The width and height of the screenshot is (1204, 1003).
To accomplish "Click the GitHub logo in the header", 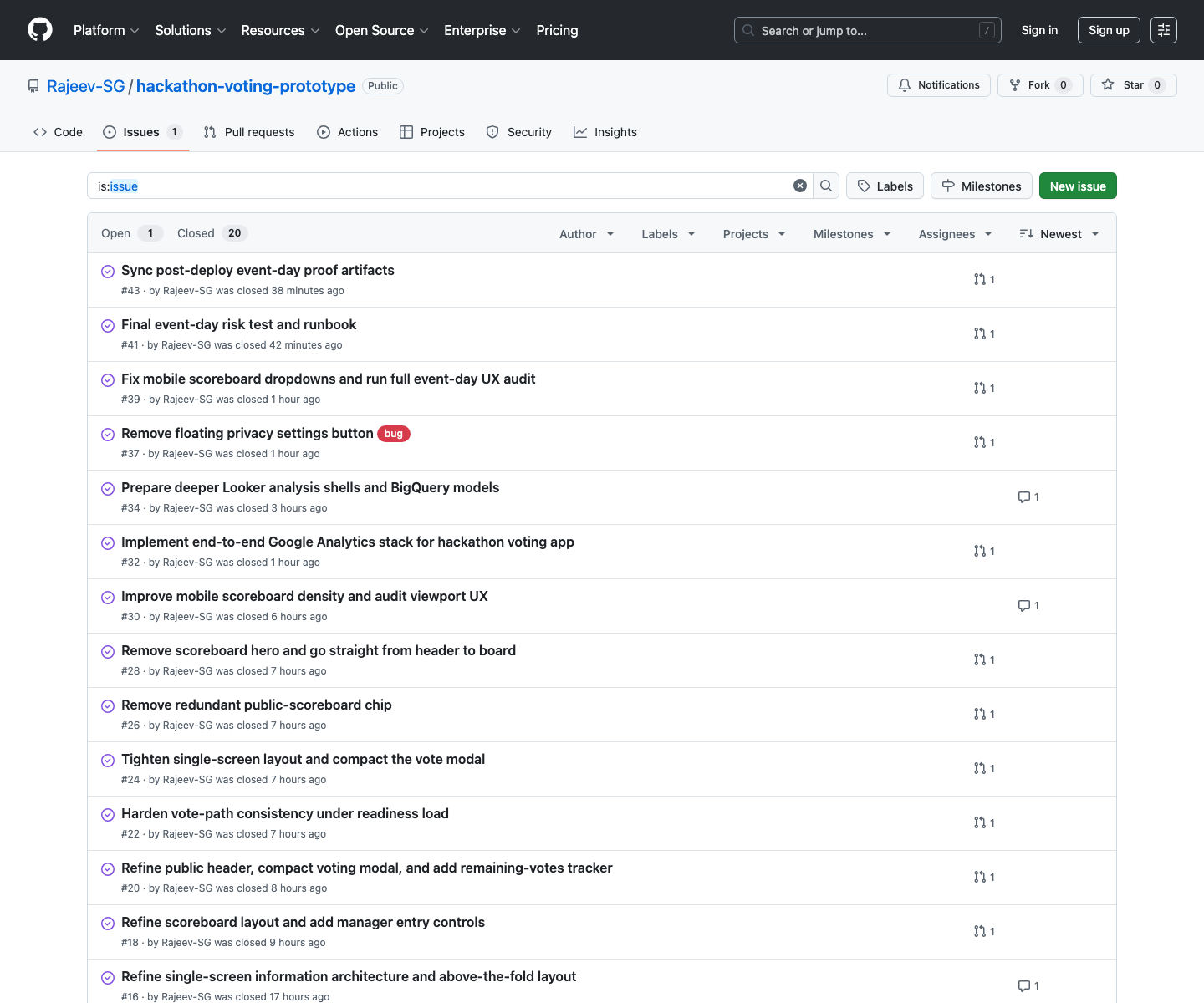I will pos(39,29).
